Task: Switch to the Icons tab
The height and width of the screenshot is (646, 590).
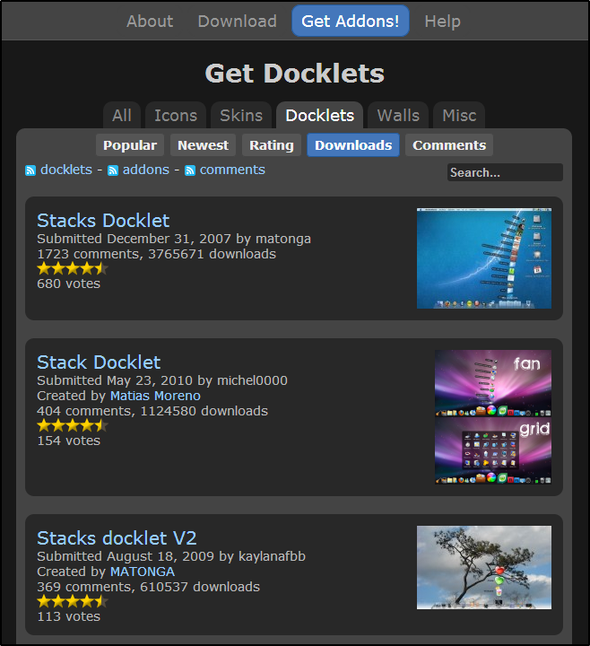Action: click(x=176, y=115)
